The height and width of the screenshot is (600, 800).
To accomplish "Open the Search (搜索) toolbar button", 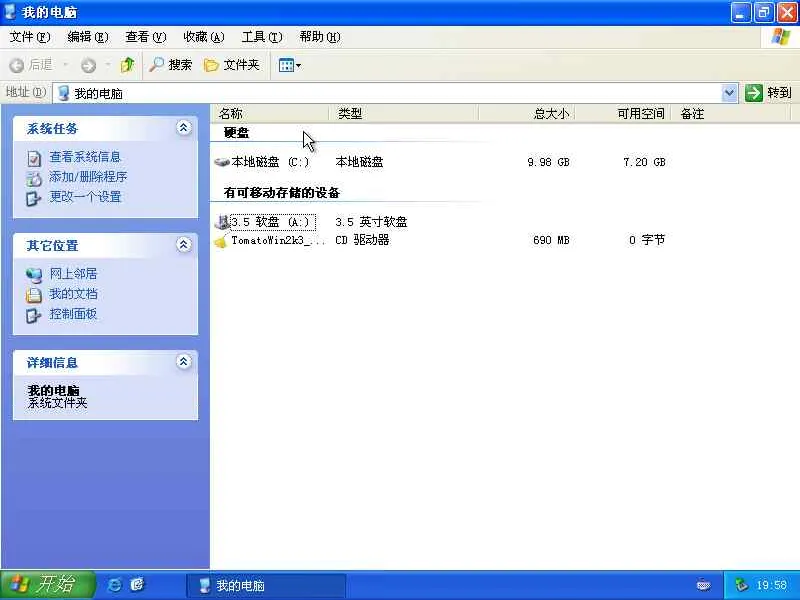I will point(170,65).
